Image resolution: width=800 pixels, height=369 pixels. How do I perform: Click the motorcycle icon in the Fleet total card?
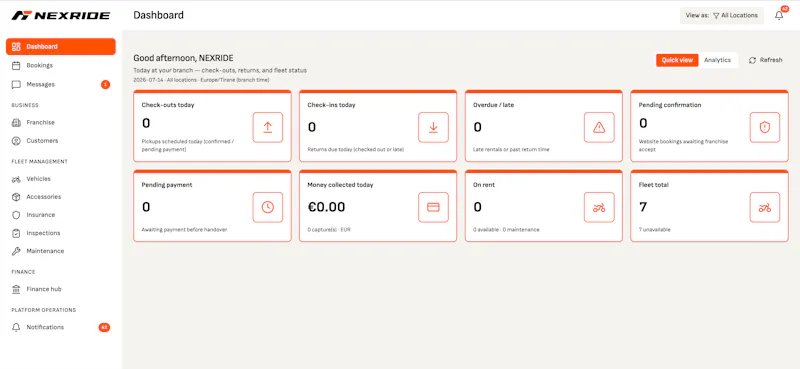764,207
